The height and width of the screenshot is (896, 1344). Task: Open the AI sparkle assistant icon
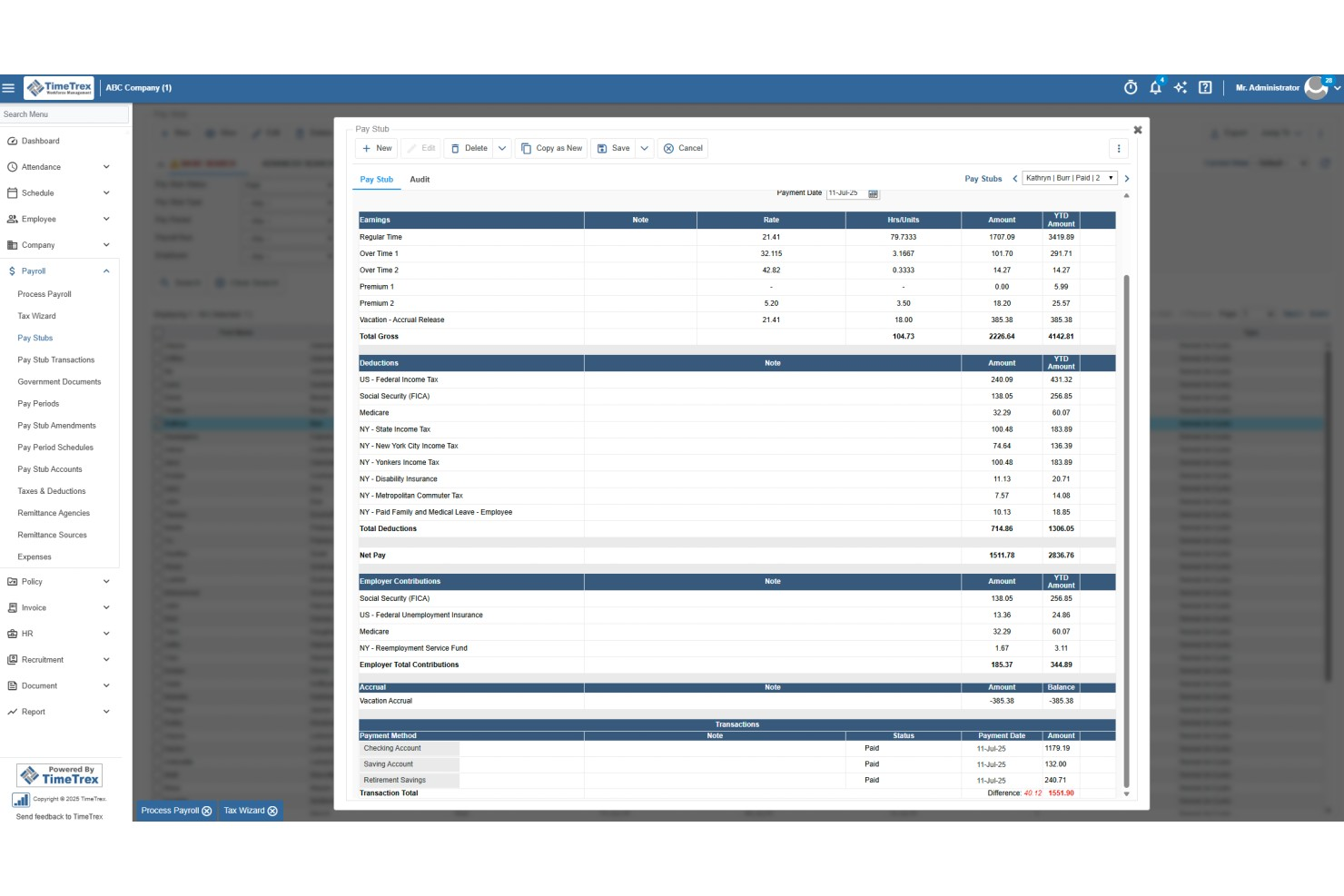pyautogui.click(x=1181, y=87)
